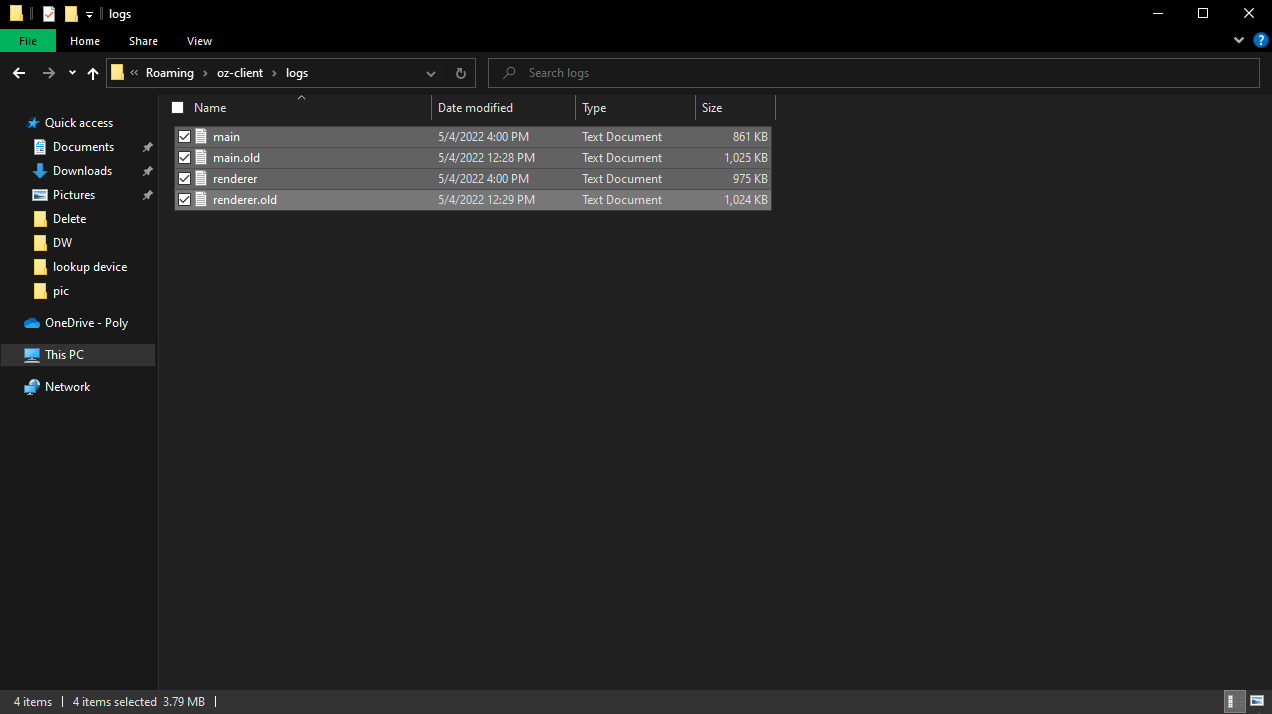Navigate to oz-client via the breadcrumb
Screen dimensions: 1272x714
pyautogui.click(x=239, y=72)
